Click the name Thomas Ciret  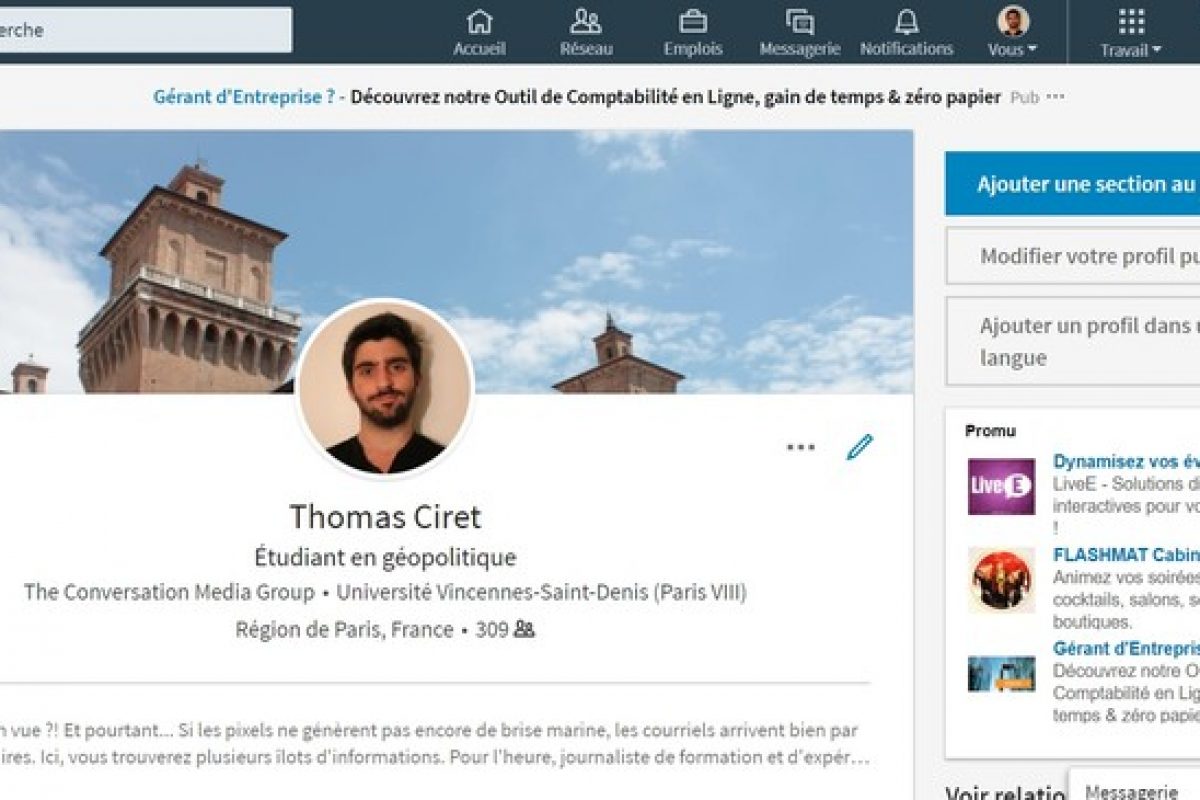(385, 517)
